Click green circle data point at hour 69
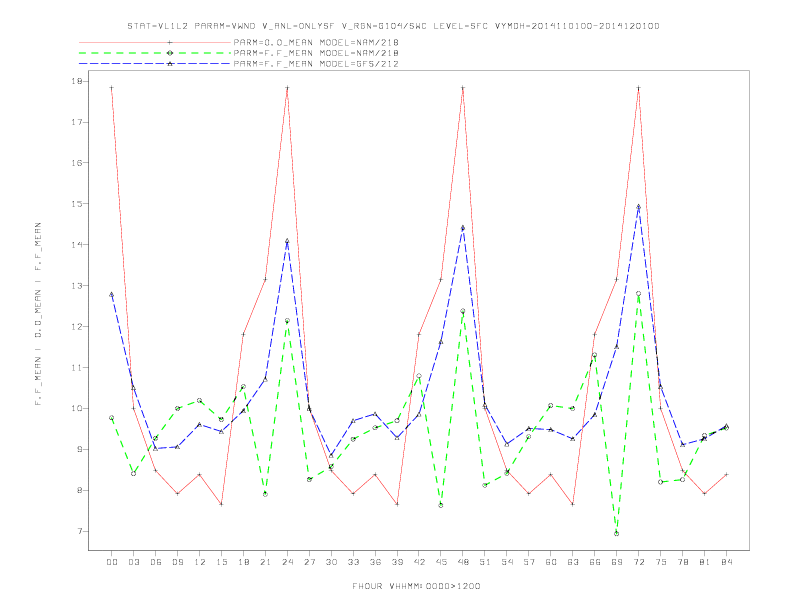Screen dimensions: 792x612 [616, 533]
